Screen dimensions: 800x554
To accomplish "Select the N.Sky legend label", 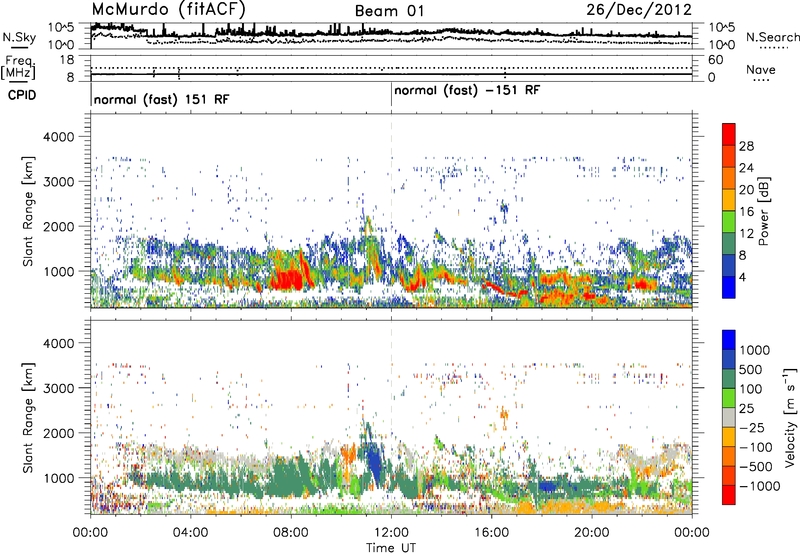I will (x=19, y=37).
